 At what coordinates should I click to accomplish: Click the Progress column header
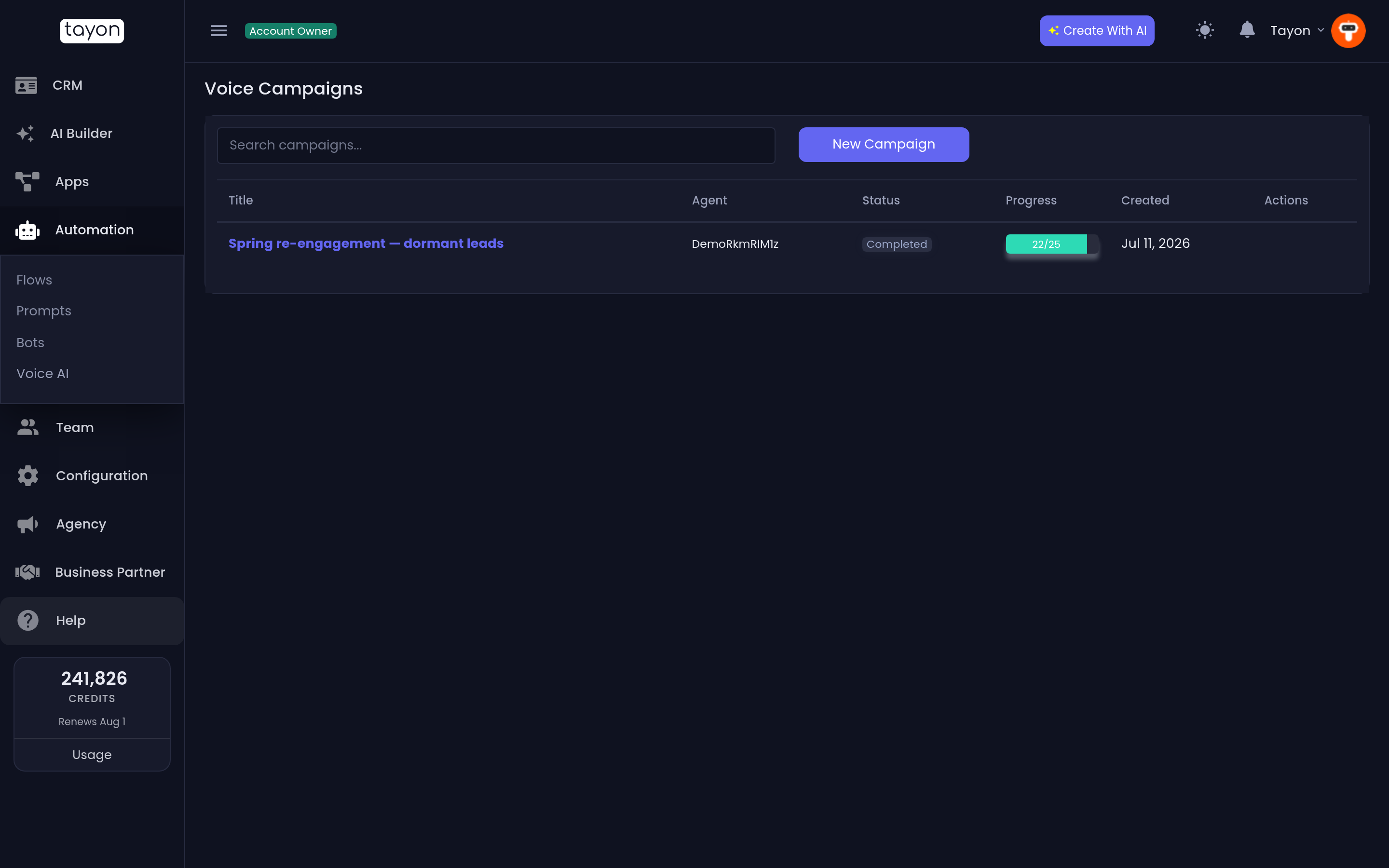point(1031,200)
